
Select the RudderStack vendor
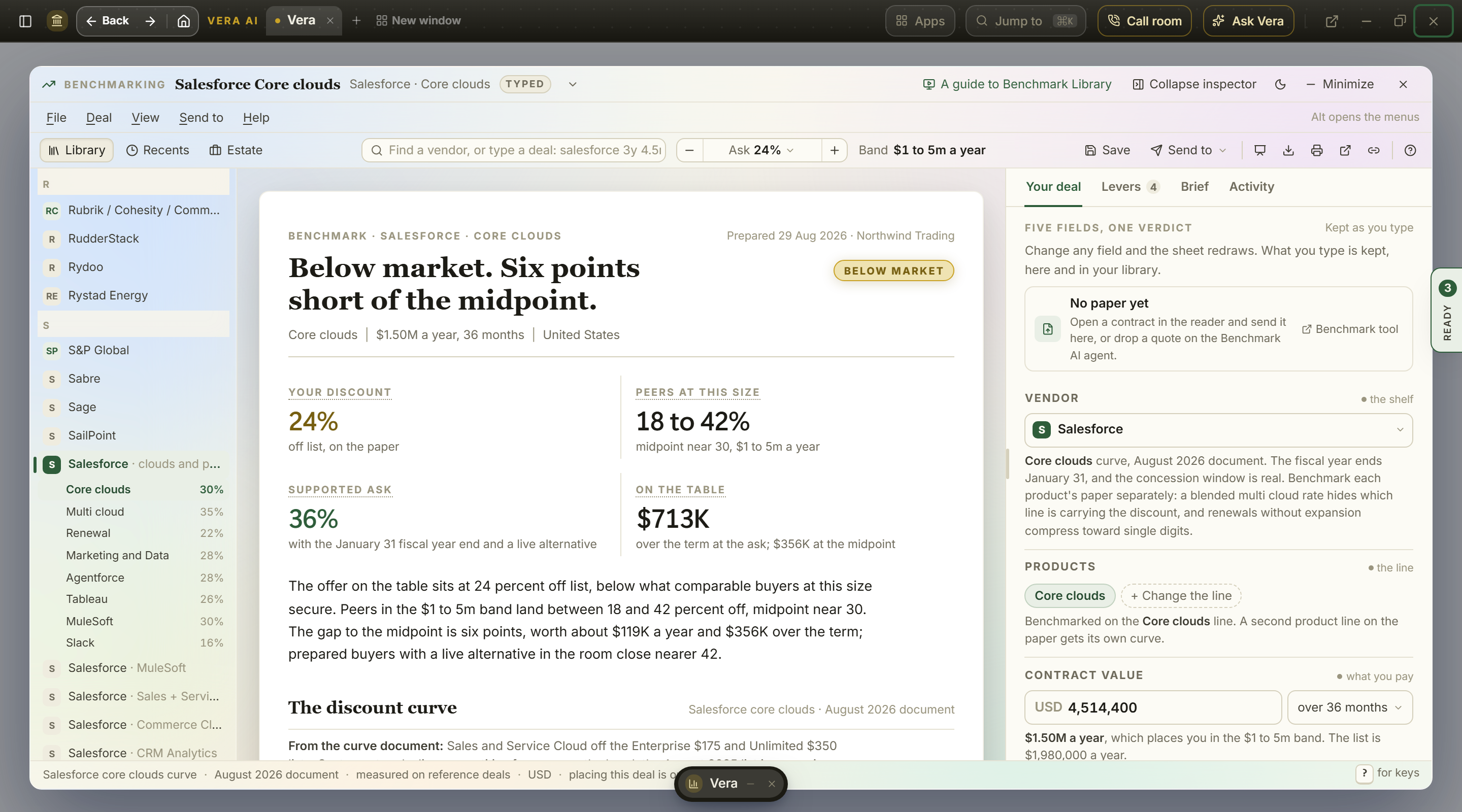coord(134,239)
